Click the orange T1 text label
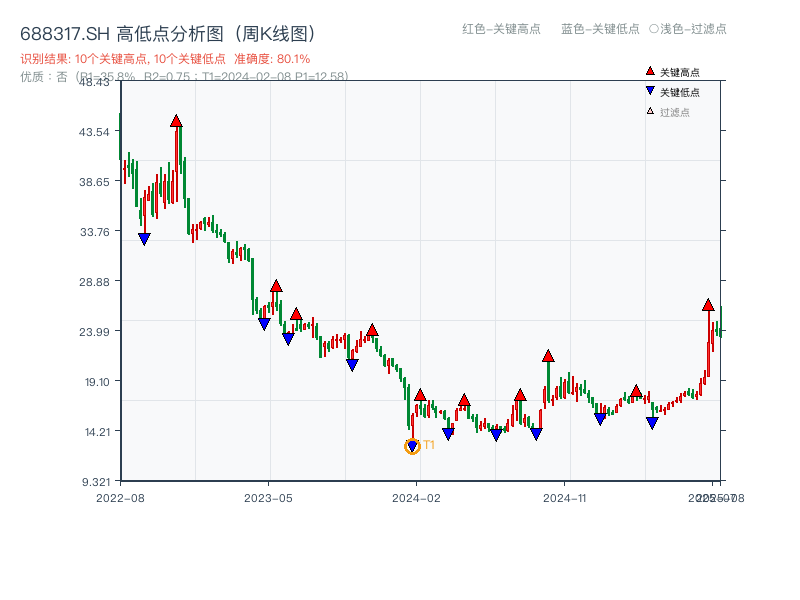 tap(429, 445)
